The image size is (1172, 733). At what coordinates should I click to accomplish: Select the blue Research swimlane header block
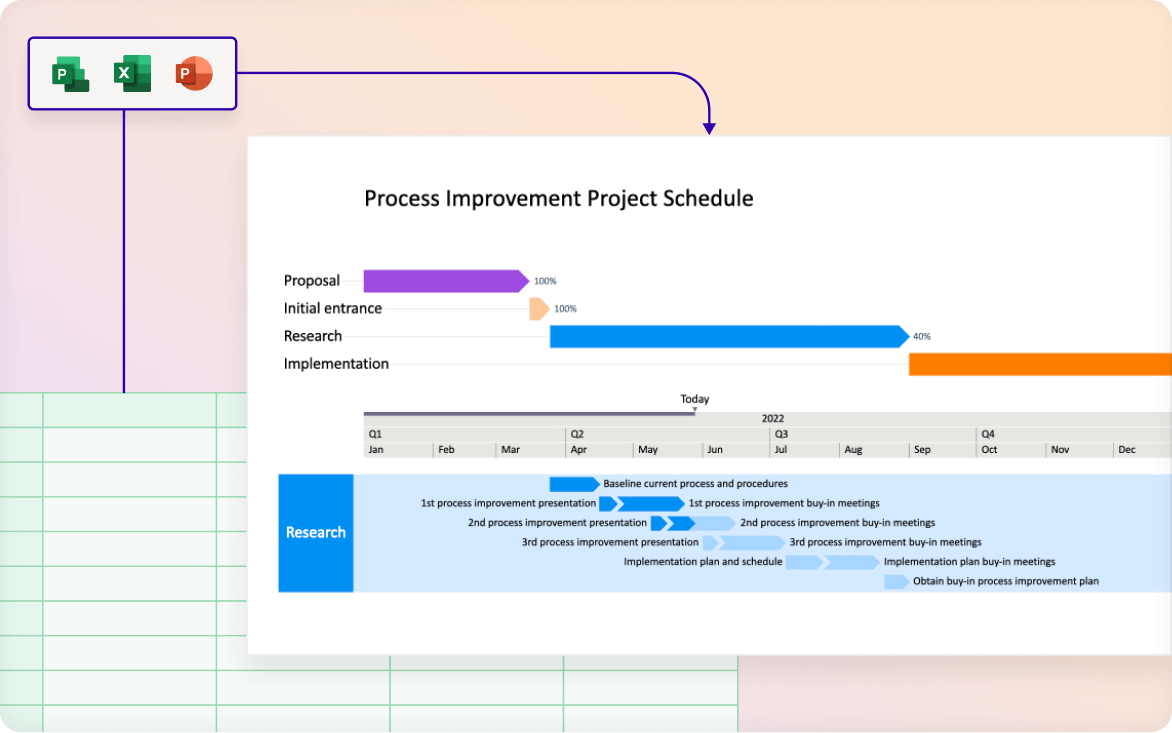315,533
